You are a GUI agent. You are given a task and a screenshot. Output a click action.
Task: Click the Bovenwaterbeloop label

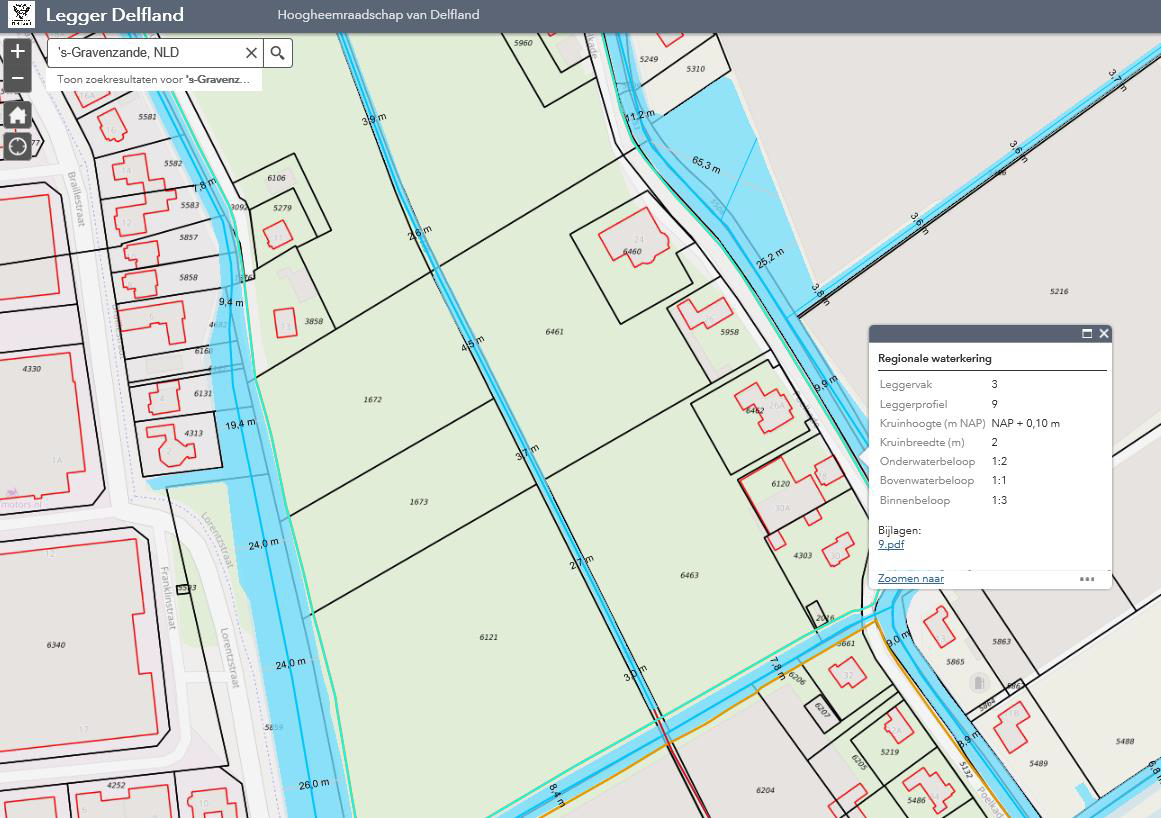click(x=926, y=480)
